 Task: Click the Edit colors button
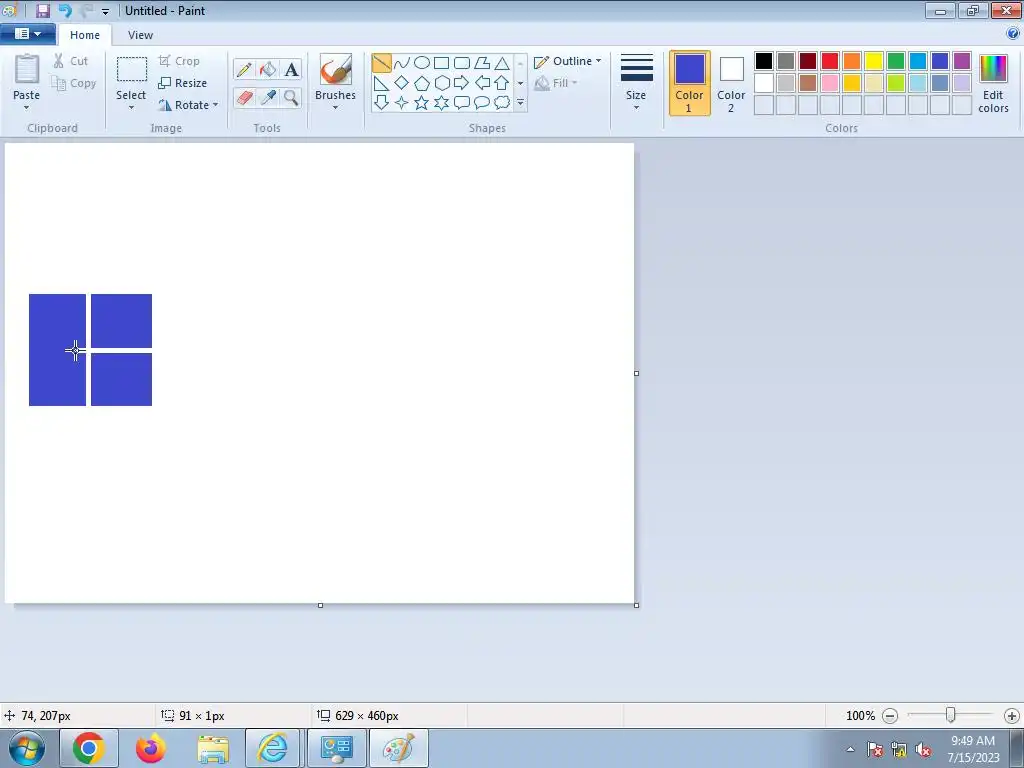[993, 83]
